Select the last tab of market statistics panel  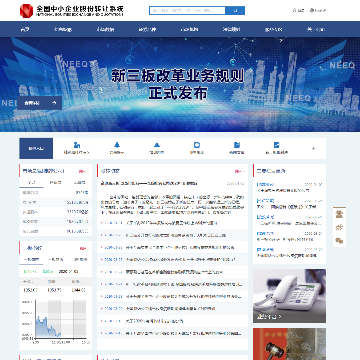pyautogui.click(x=79, y=182)
